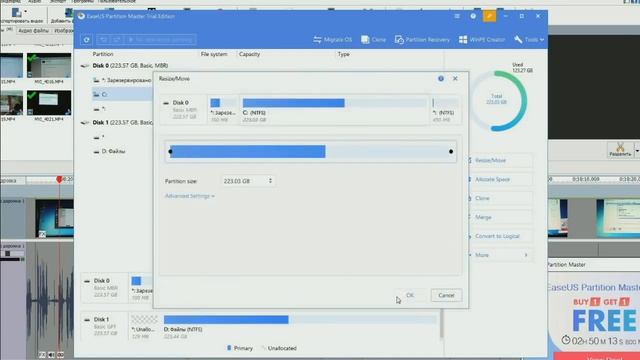Image resolution: width=640 pixels, height=360 pixels.
Task: Open the dropdown arrow beside the scissors button
Action: point(637,151)
